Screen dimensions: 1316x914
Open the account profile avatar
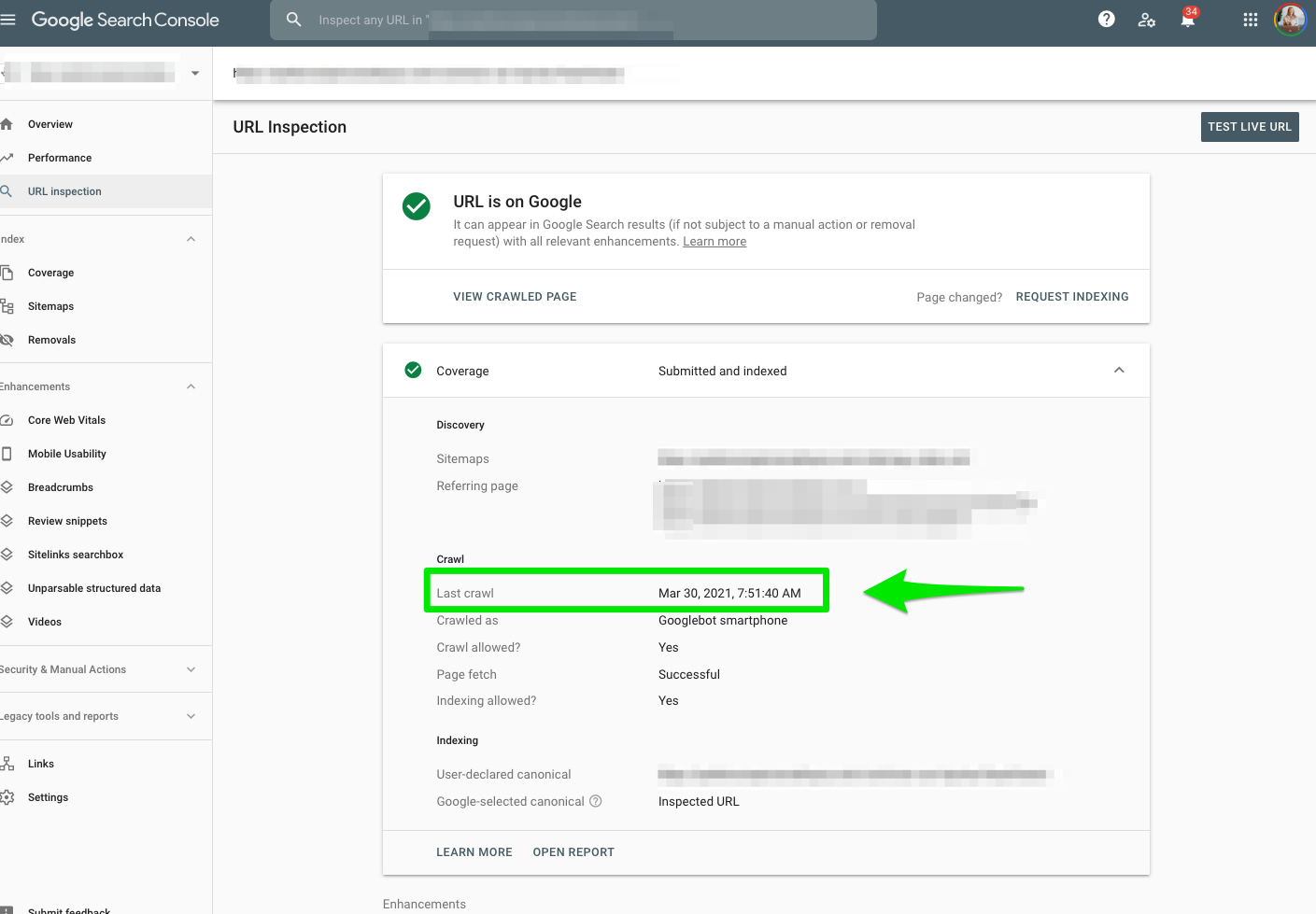tap(1291, 20)
